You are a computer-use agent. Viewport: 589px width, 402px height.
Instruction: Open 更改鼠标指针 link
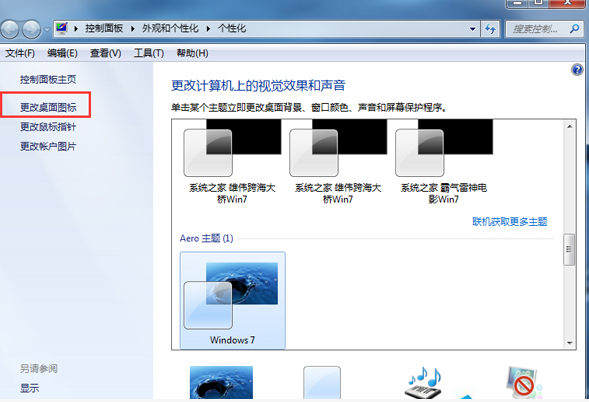pyautogui.click(x=48, y=127)
